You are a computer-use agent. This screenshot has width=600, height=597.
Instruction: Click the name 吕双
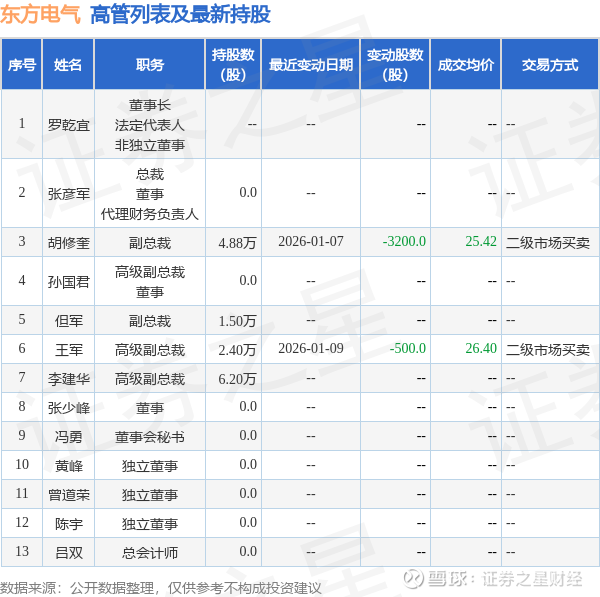(68, 553)
